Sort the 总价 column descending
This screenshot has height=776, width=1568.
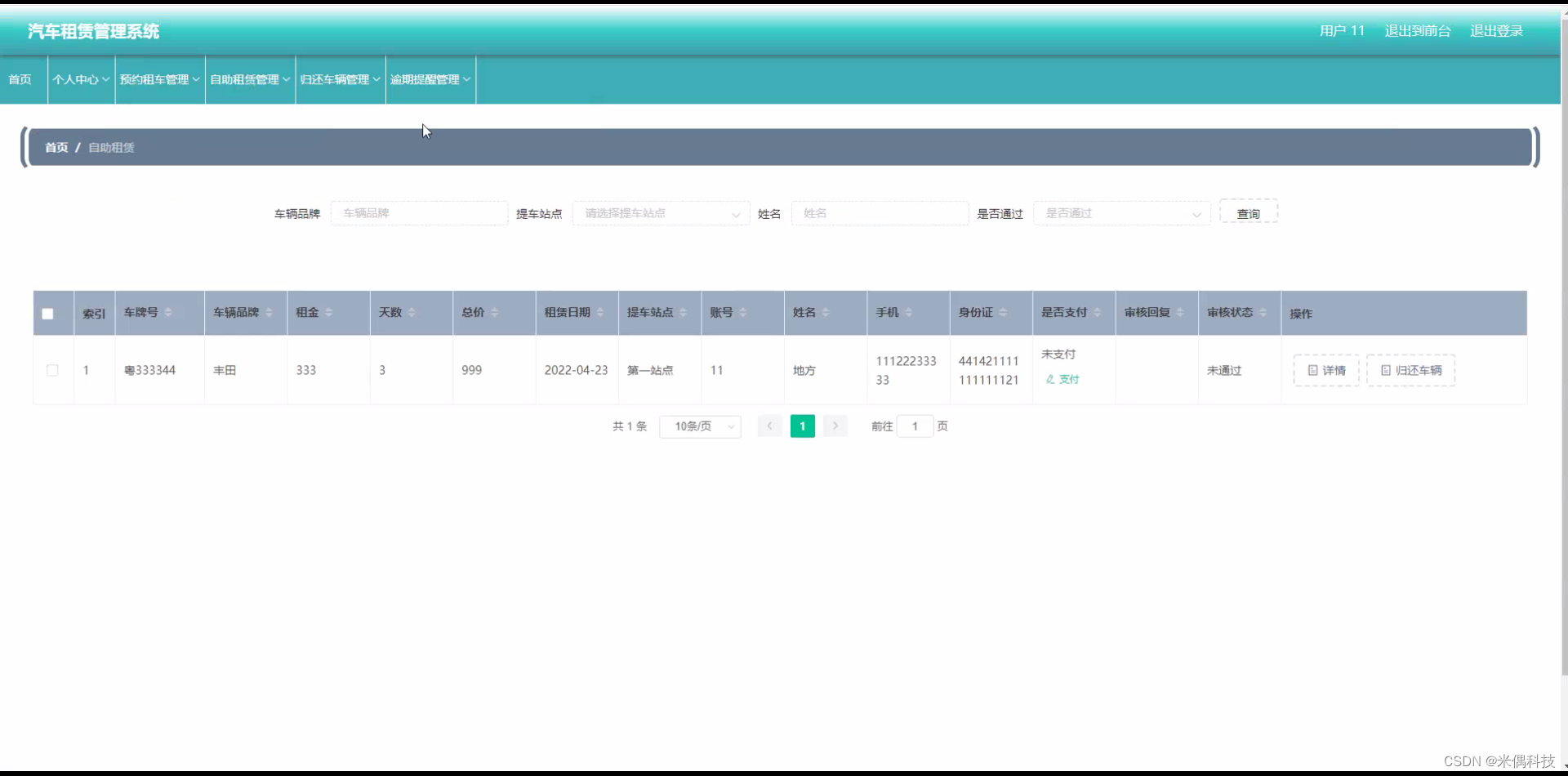pos(495,317)
